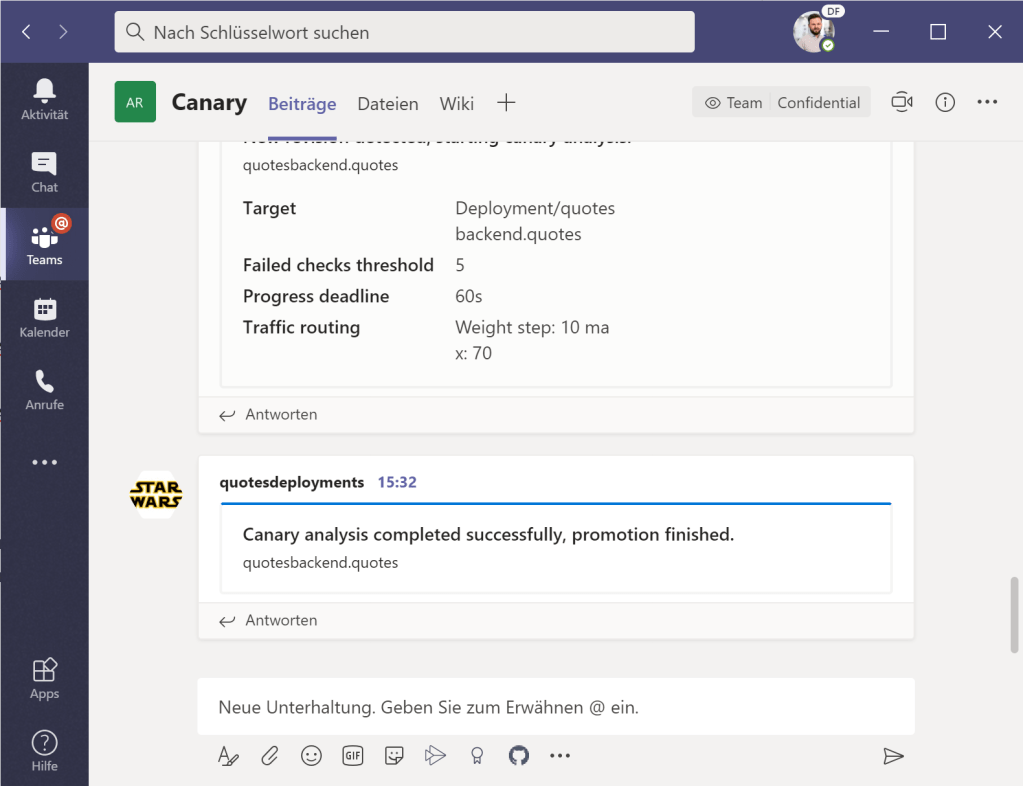Start a video meeting with camera icon
The image size is (1023, 786).
pos(902,102)
